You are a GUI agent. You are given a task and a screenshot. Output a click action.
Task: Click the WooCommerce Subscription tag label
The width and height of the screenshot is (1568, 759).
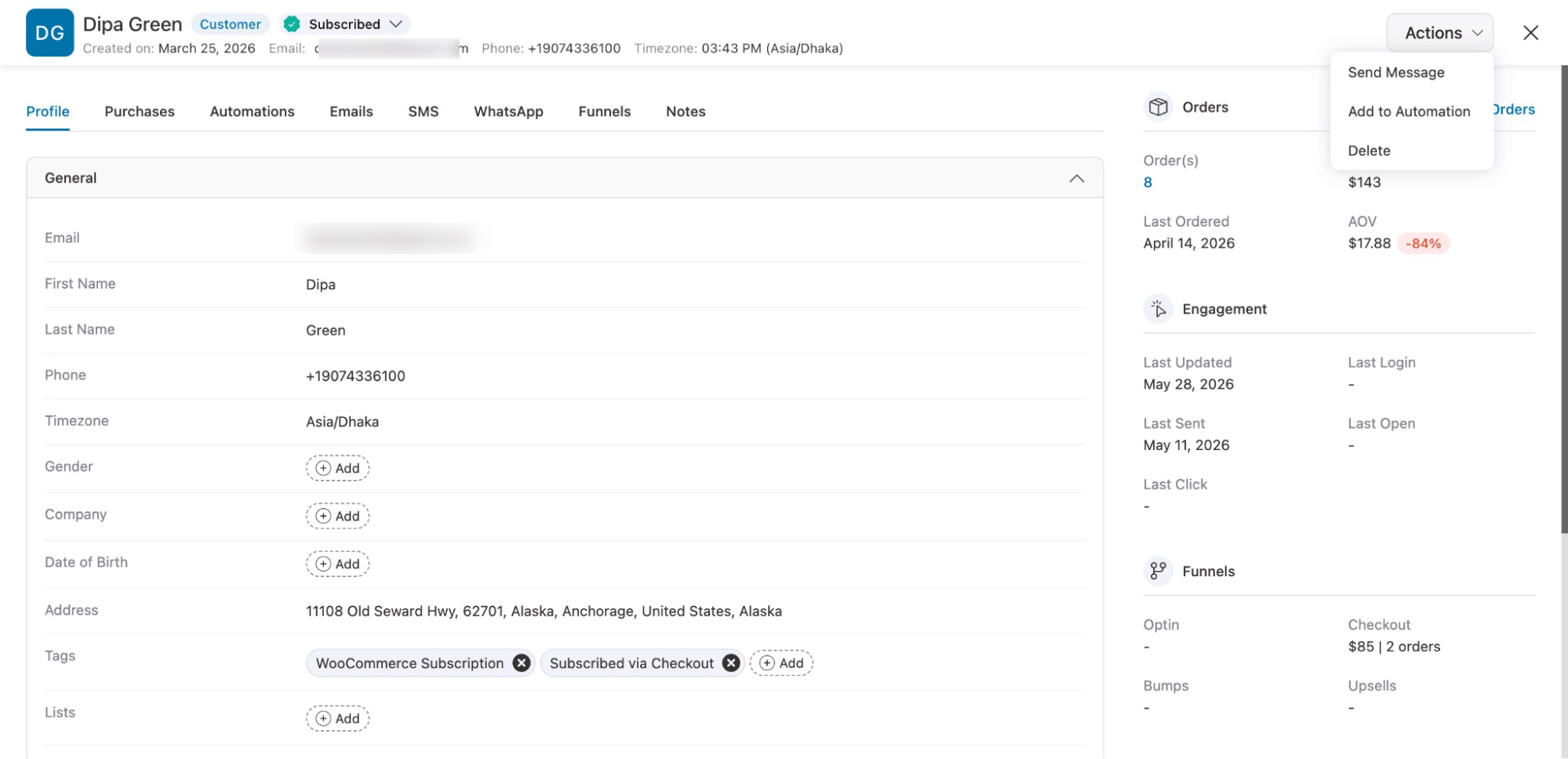point(409,663)
